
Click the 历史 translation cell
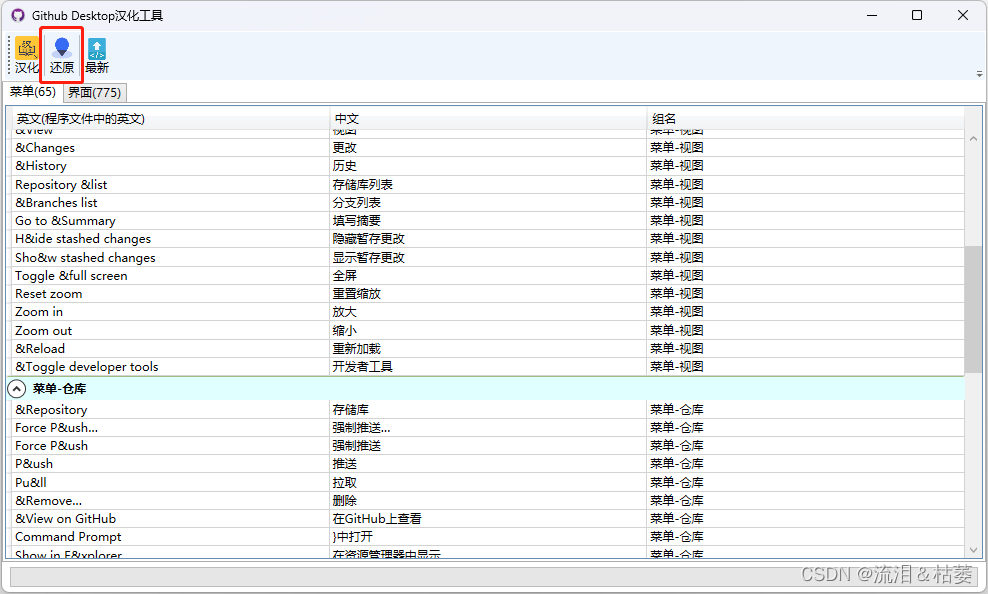click(x=488, y=166)
